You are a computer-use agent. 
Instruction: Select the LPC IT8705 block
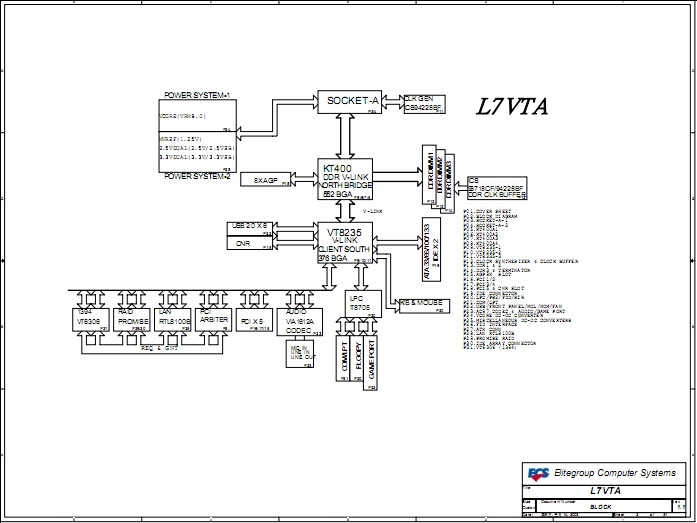point(363,303)
